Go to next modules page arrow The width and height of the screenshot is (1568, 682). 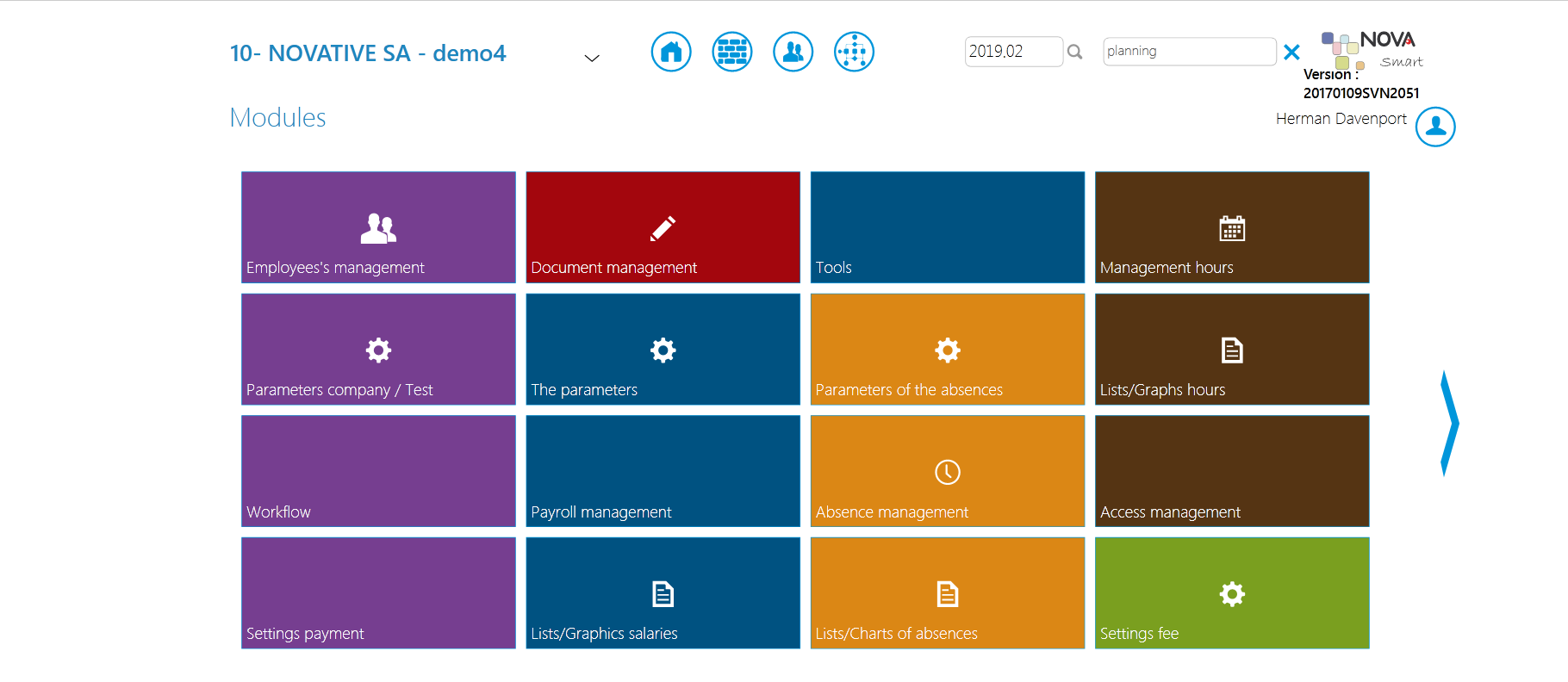[1449, 423]
